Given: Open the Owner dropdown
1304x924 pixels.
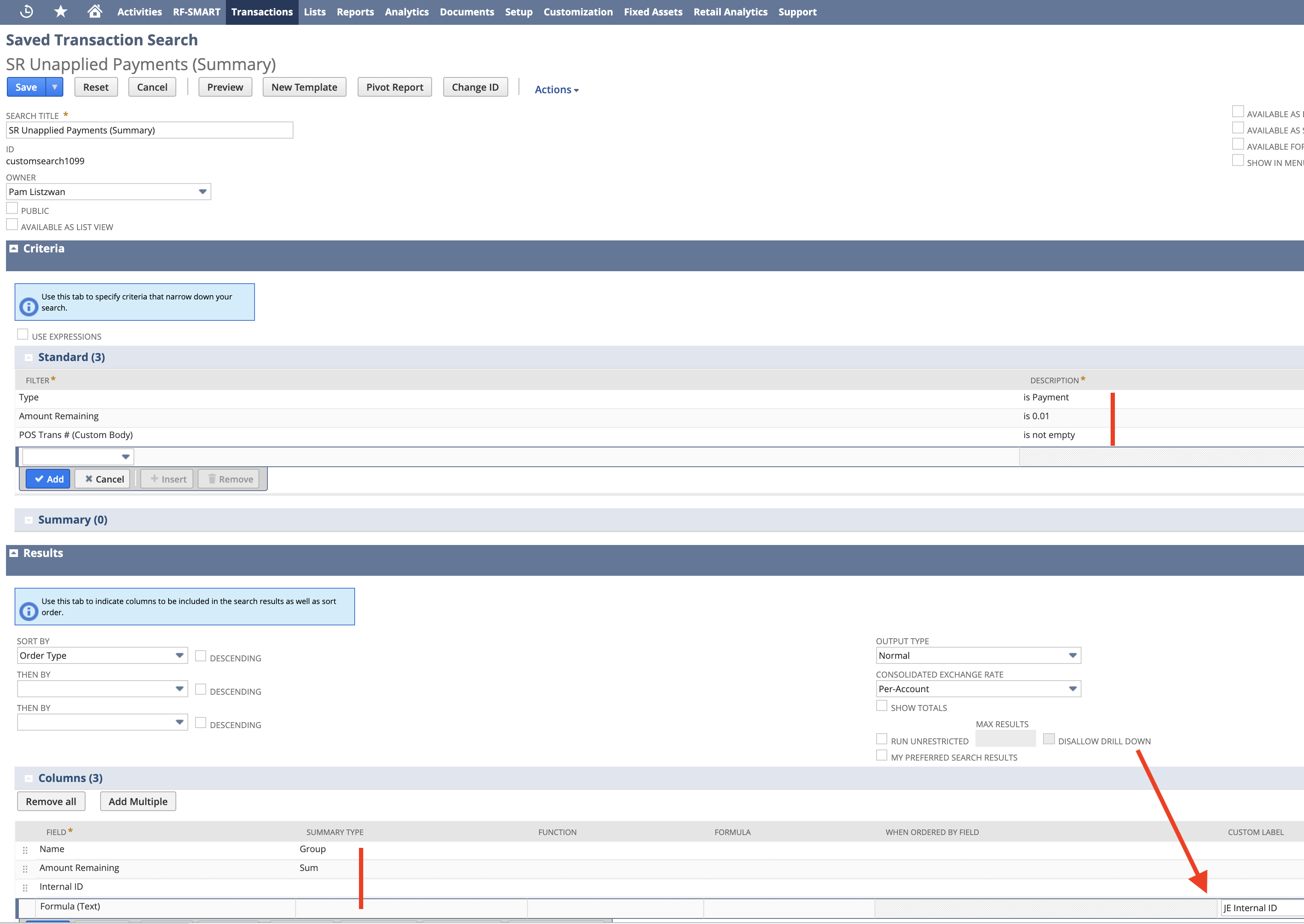Looking at the screenshot, I should [202, 192].
